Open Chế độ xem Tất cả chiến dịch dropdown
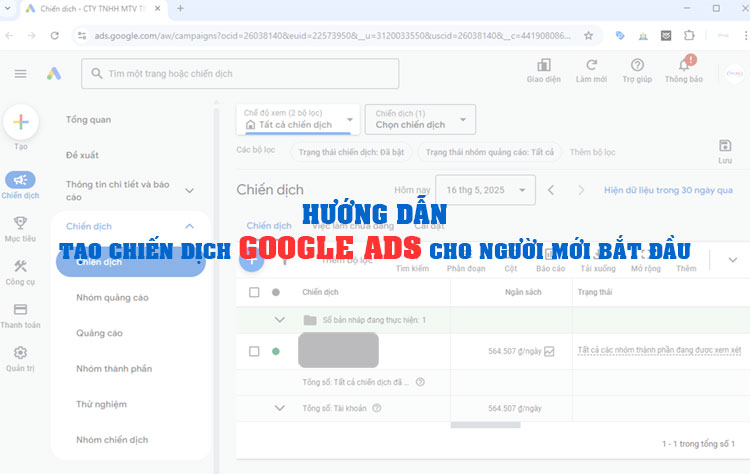Viewport: 750px width, 474px height. point(298,119)
